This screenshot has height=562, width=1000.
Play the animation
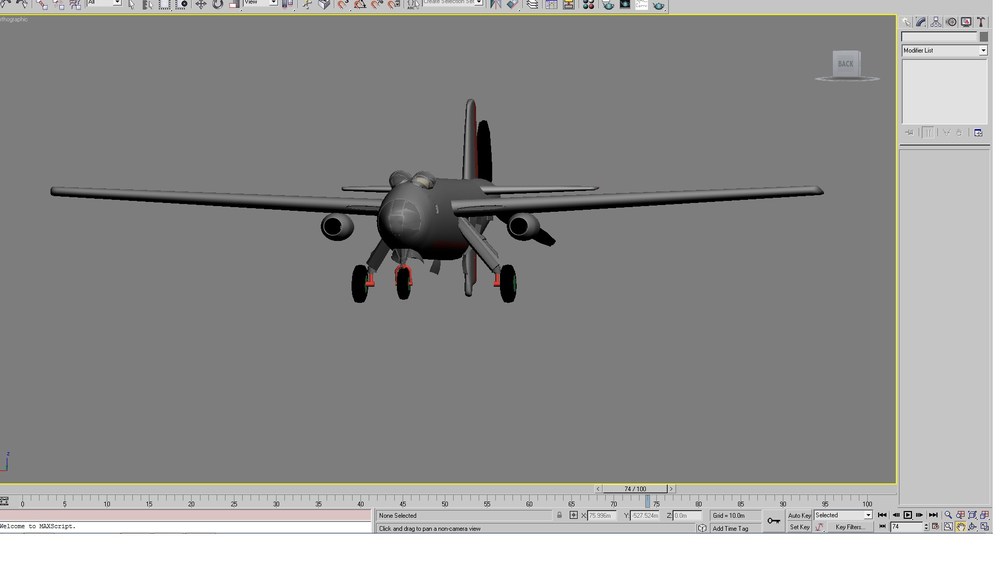coord(908,515)
